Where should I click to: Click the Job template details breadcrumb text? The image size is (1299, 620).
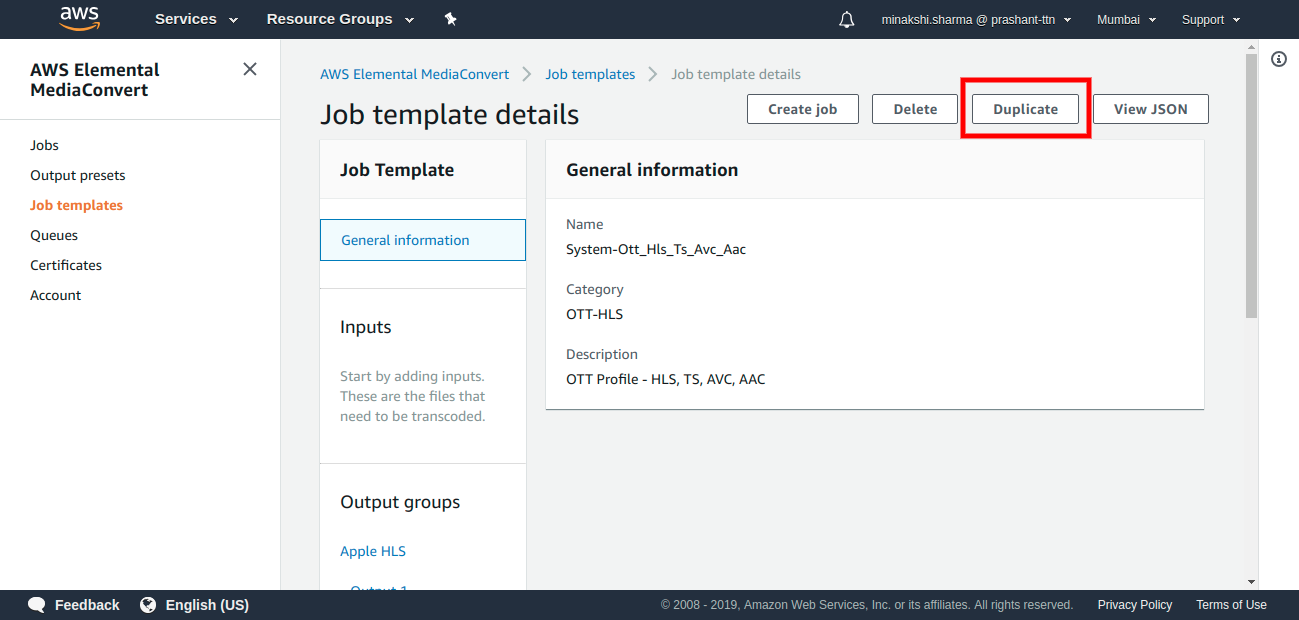tap(736, 74)
